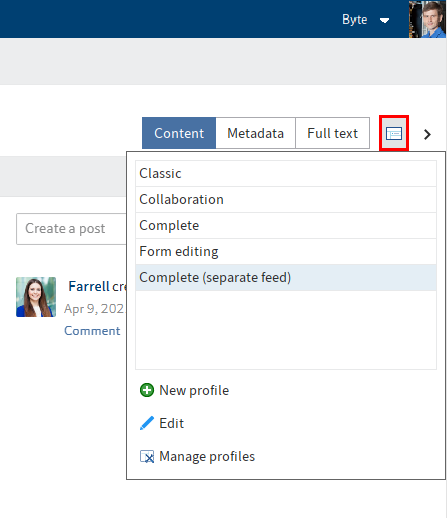
Task: Click Farrell's avatar picture
Action: [x=36, y=297]
